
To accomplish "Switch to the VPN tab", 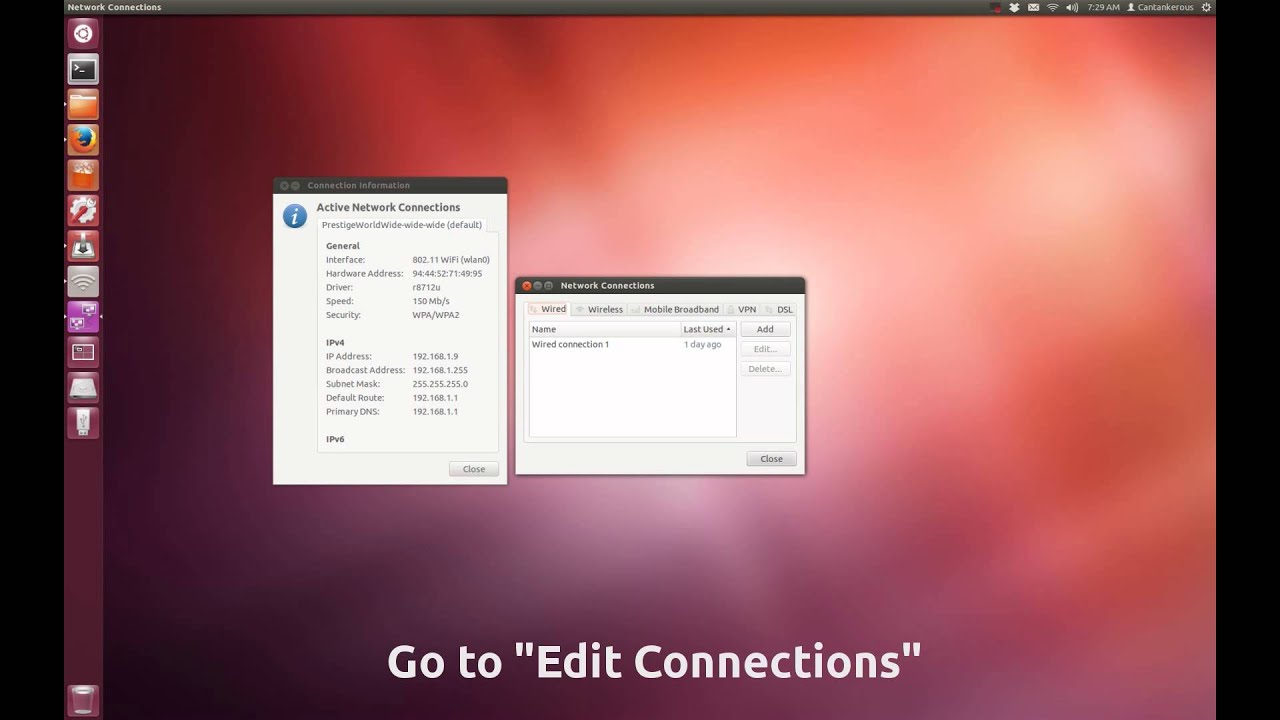I will [741, 309].
